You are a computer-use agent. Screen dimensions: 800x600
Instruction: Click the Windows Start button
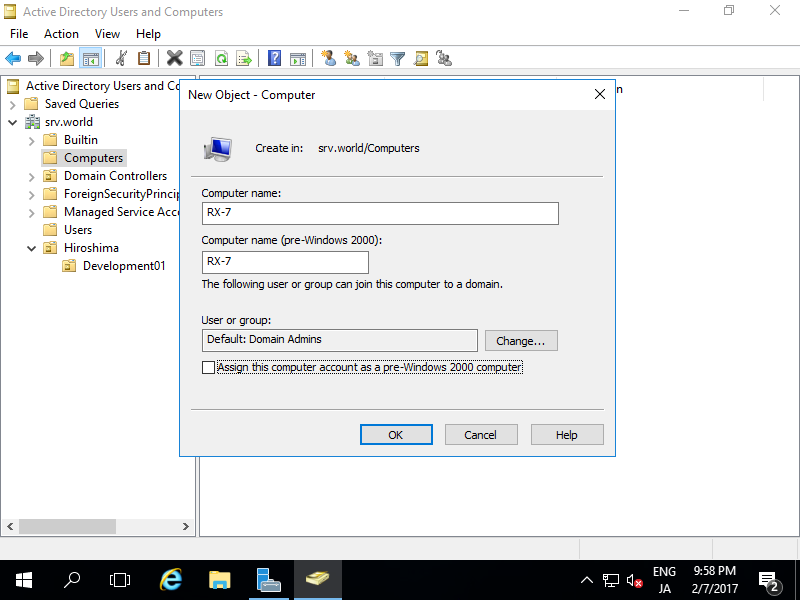(23, 580)
